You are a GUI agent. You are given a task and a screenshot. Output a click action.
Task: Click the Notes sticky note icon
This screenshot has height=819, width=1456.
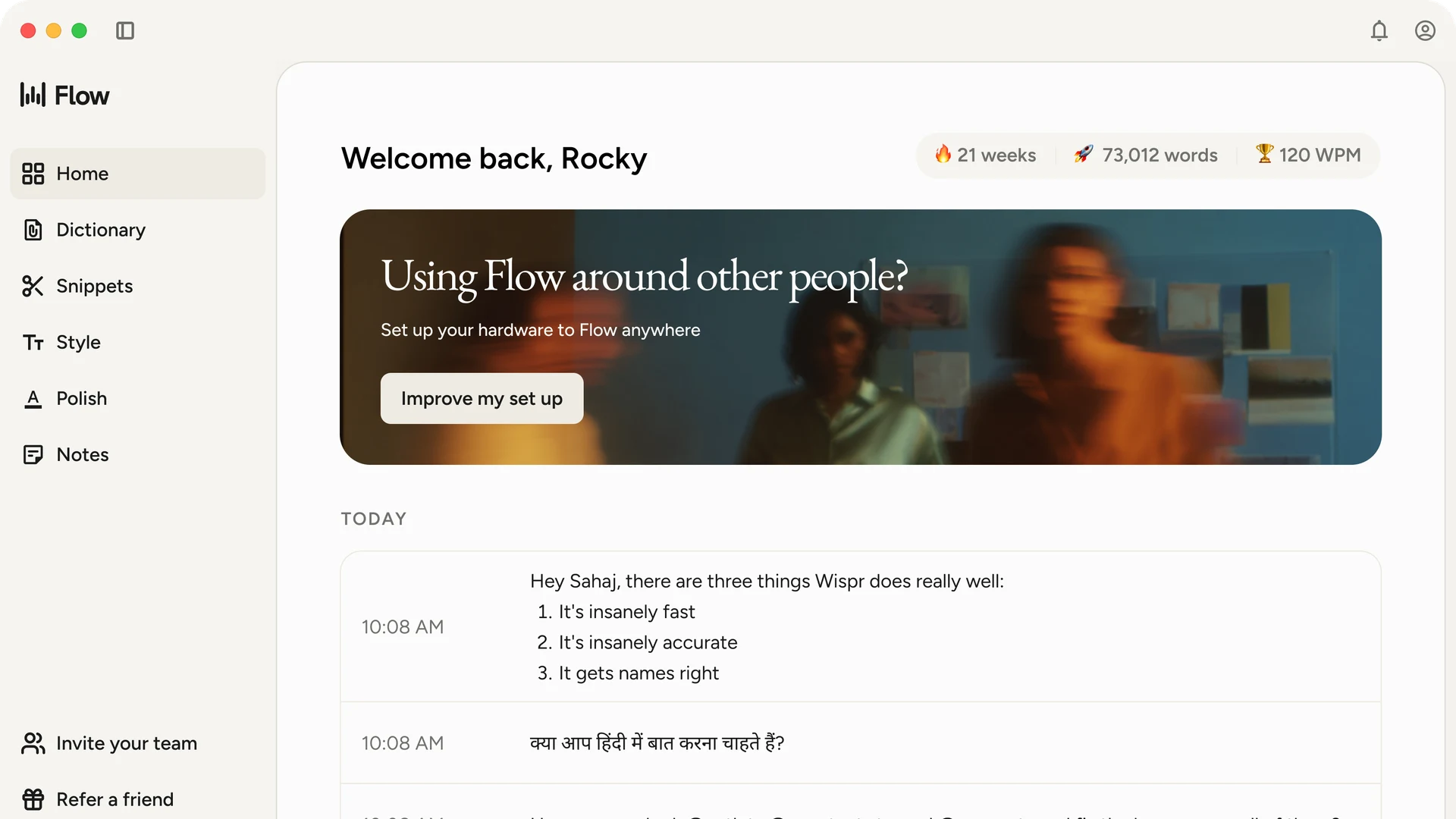(x=33, y=454)
